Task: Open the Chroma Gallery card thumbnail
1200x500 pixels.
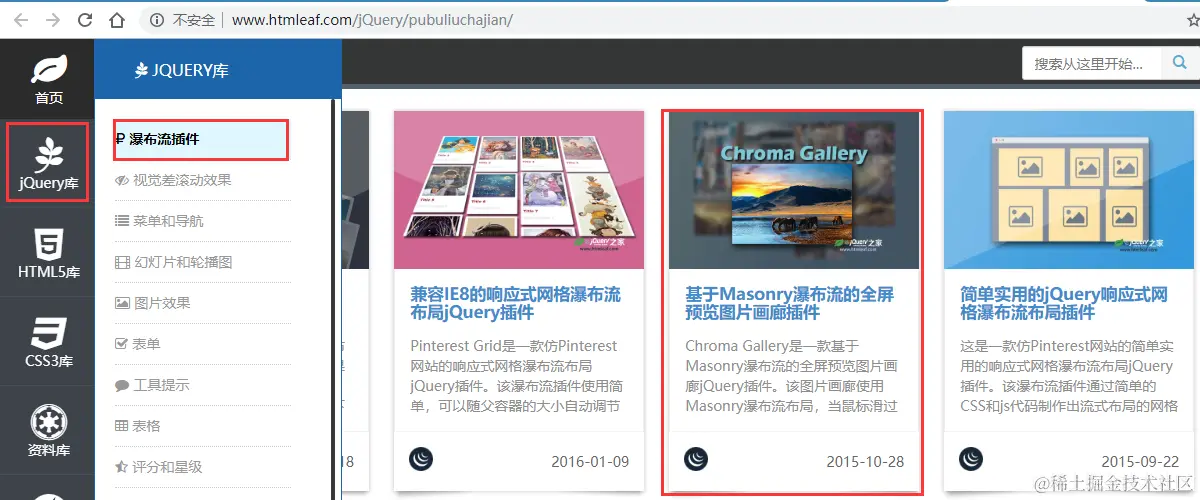Action: click(x=794, y=190)
